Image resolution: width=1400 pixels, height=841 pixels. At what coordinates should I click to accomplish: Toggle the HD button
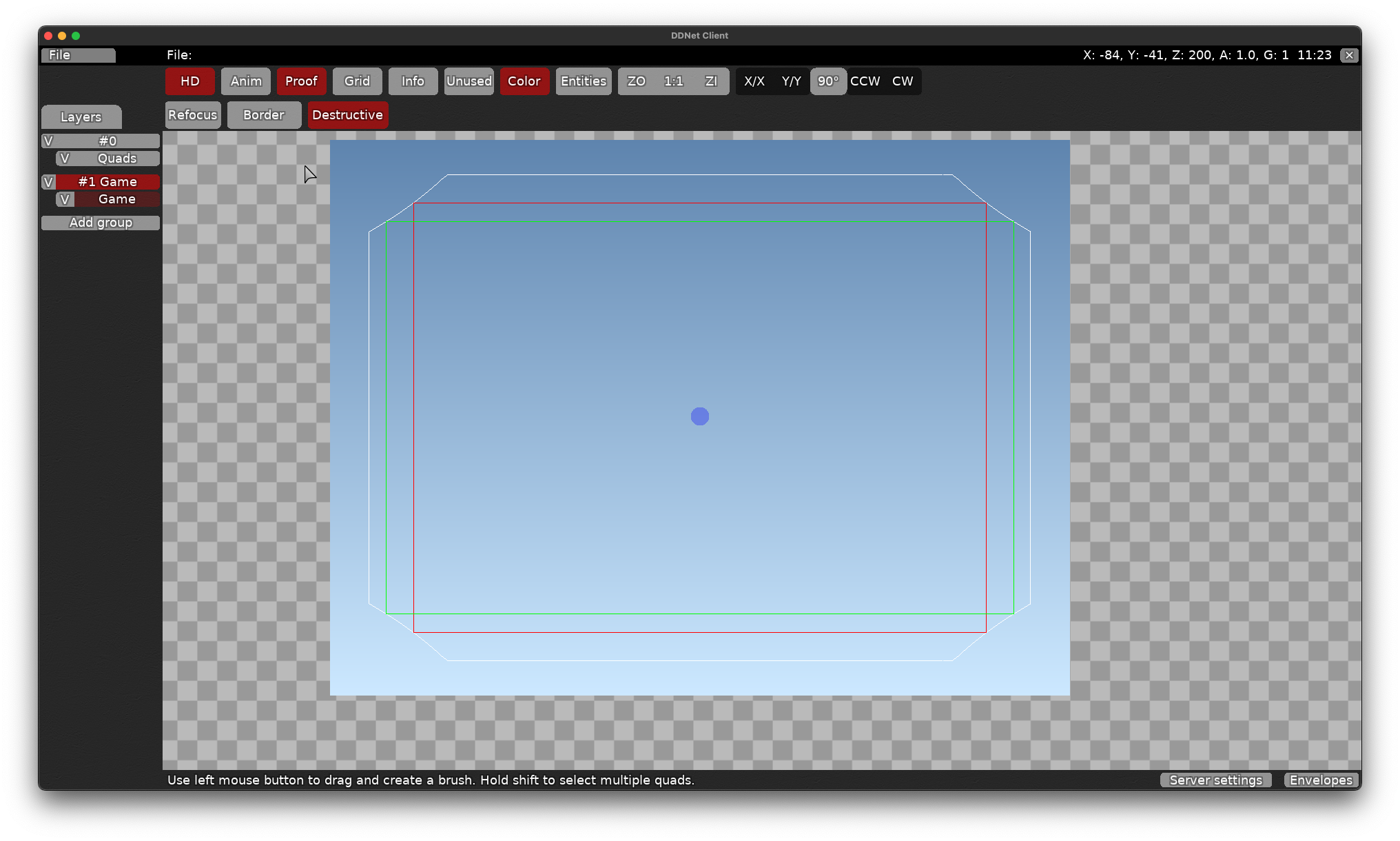(189, 81)
